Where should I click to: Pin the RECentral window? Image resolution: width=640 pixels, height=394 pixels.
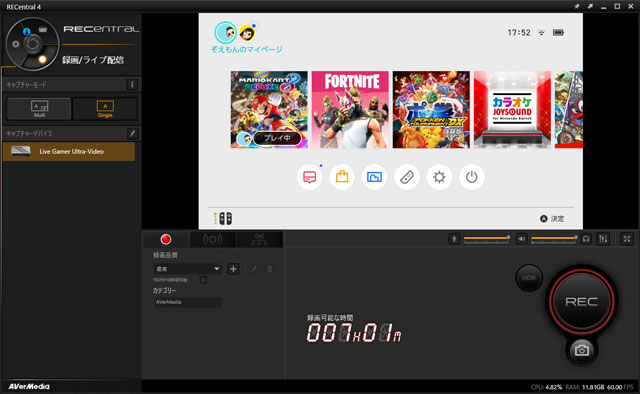577,7
